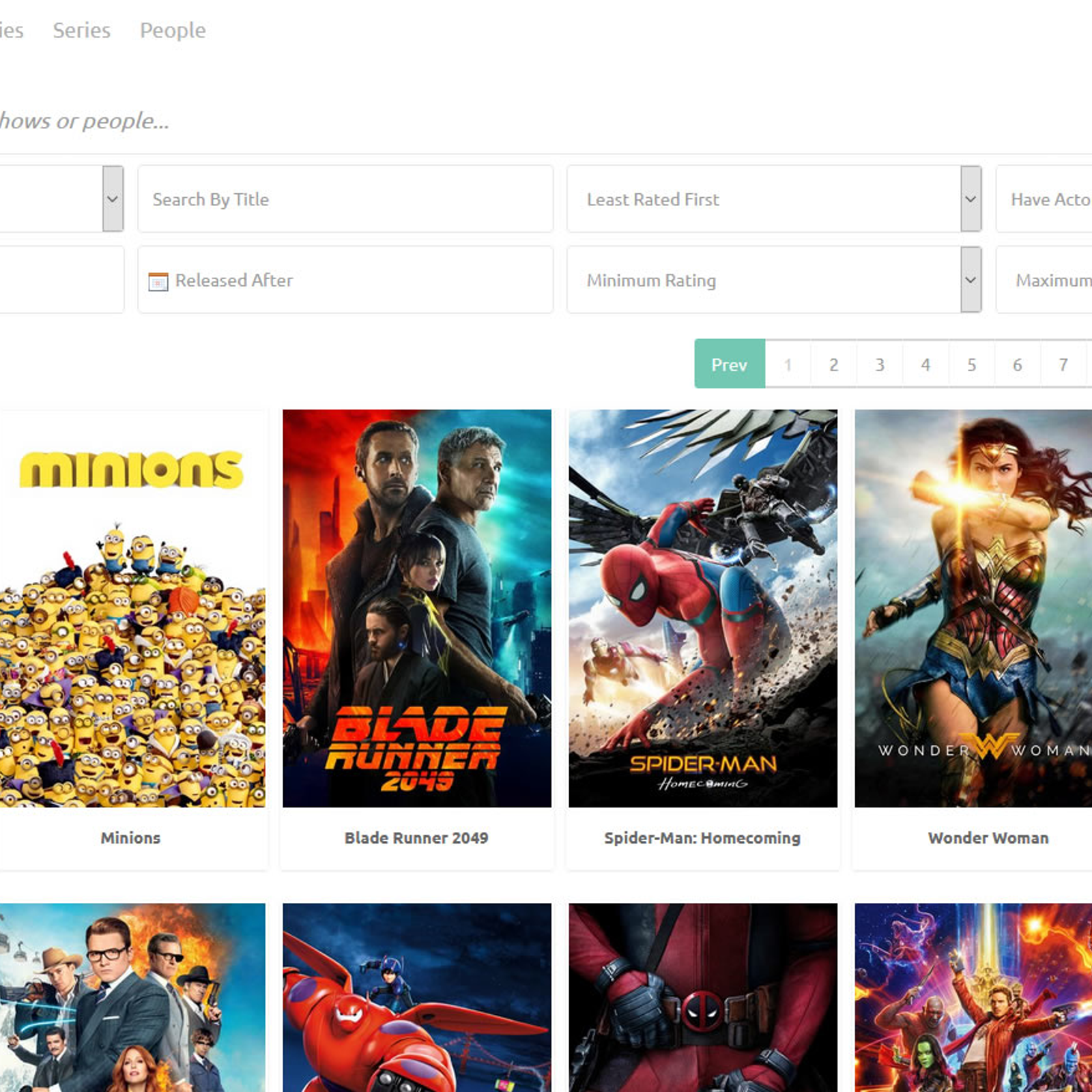This screenshot has height=1092, width=1092.
Task: Click the Minions title link
Action: click(x=130, y=838)
